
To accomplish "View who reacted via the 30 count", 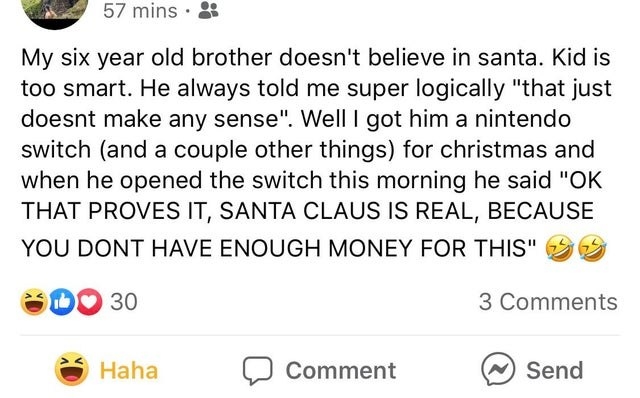I will click(x=124, y=302).
